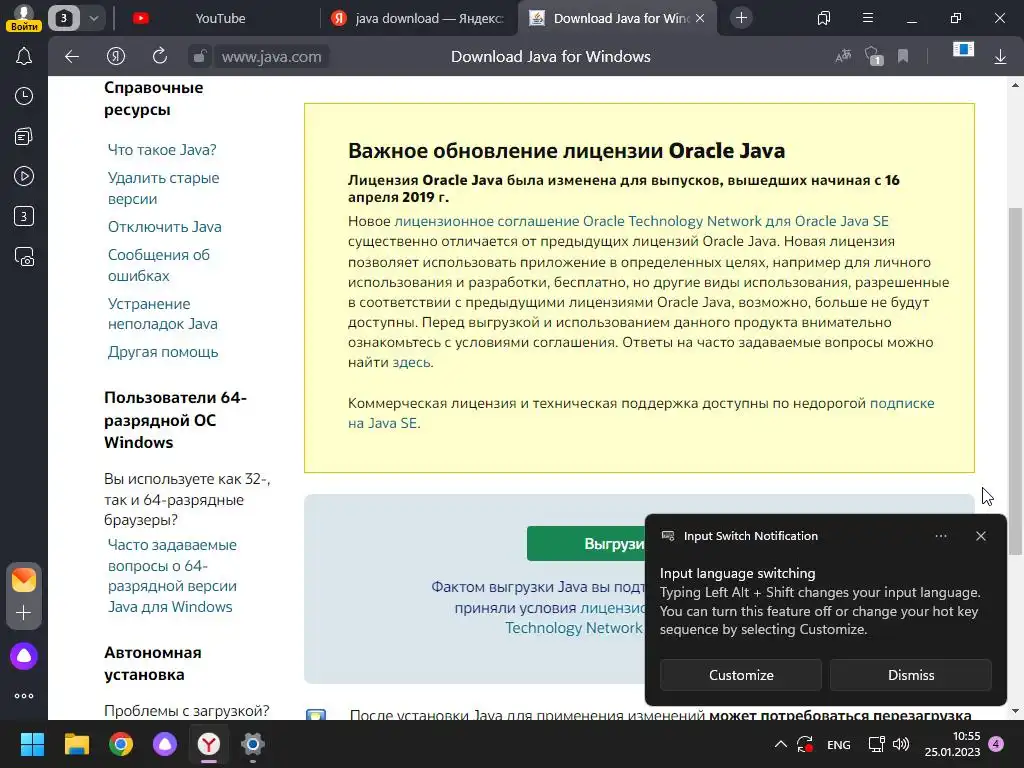Translate the page icon
The image size is (1024, 768).
(x=843, y=57)
